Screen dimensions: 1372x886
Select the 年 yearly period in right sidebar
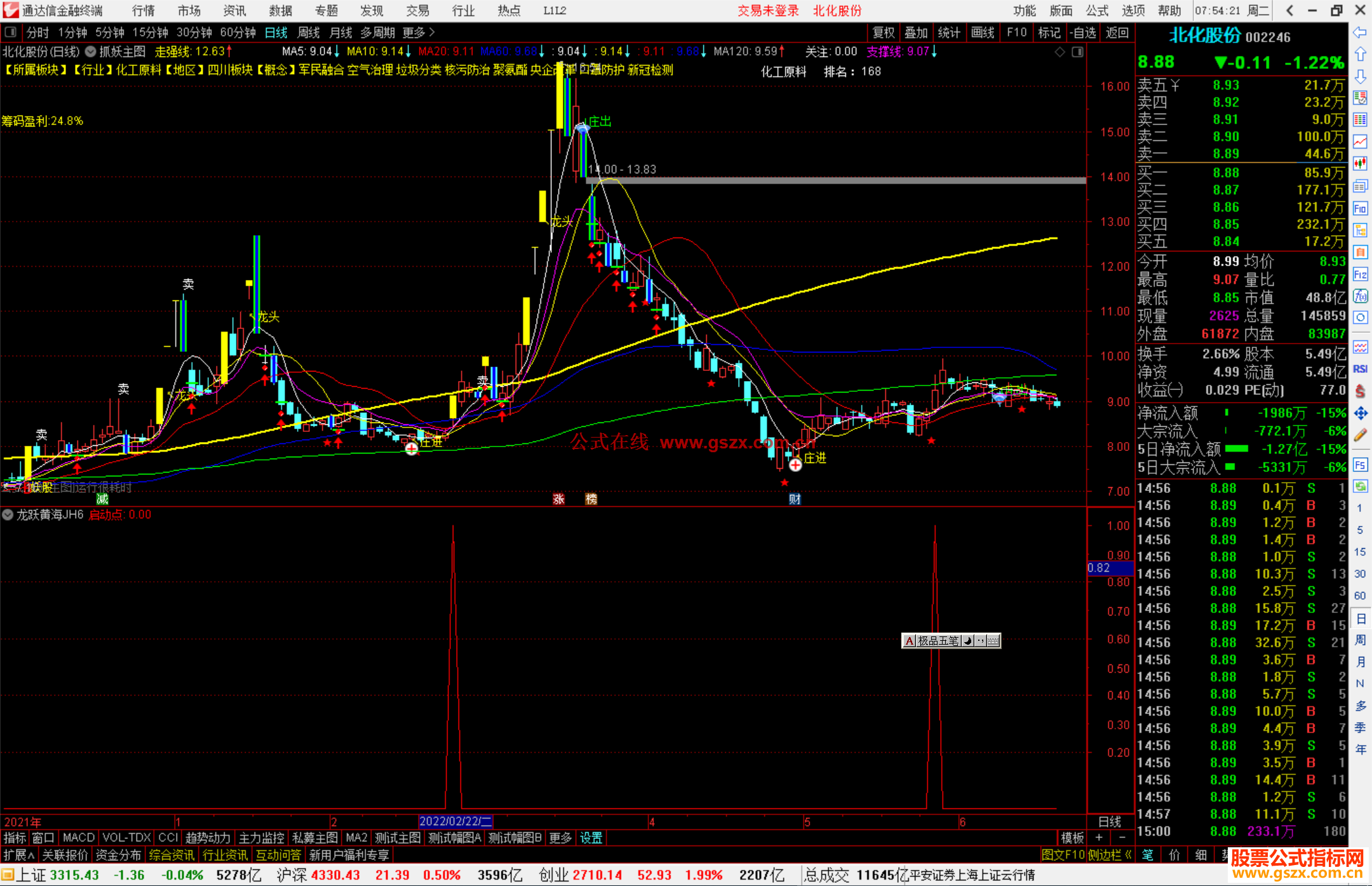point(1360,750)
